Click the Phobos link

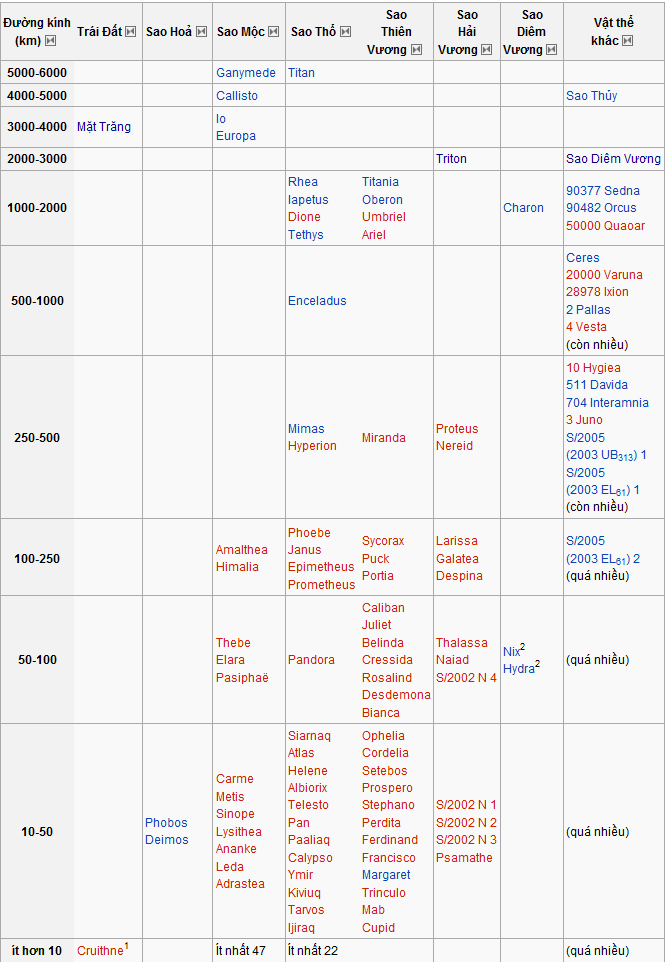(x=166, y=823)
